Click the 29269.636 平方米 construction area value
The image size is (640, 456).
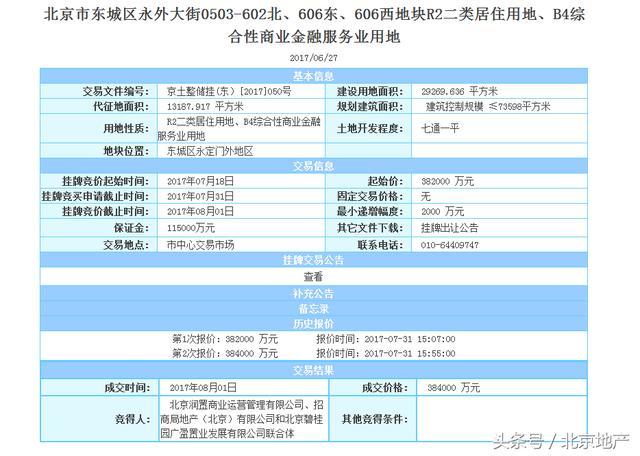[x=459, y=91]
